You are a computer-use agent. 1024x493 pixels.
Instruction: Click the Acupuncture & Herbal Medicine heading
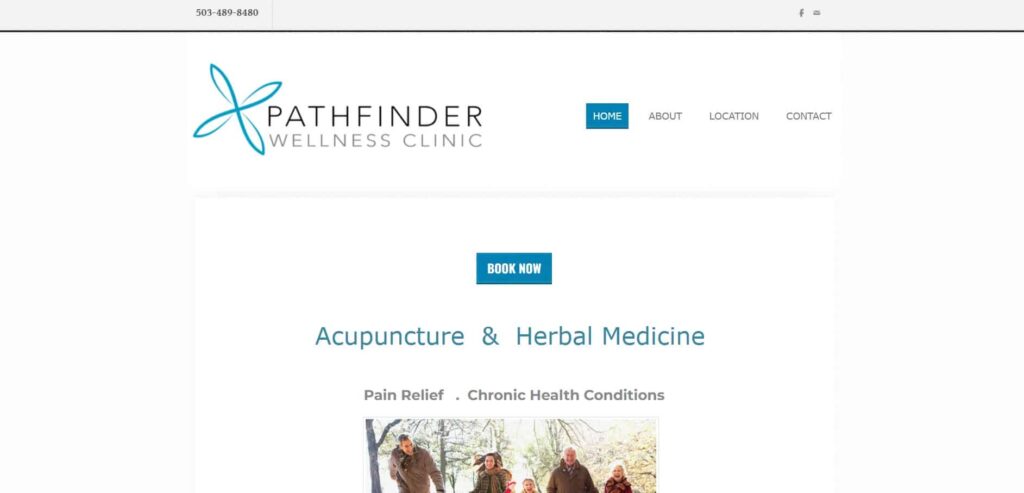point(510,336)
